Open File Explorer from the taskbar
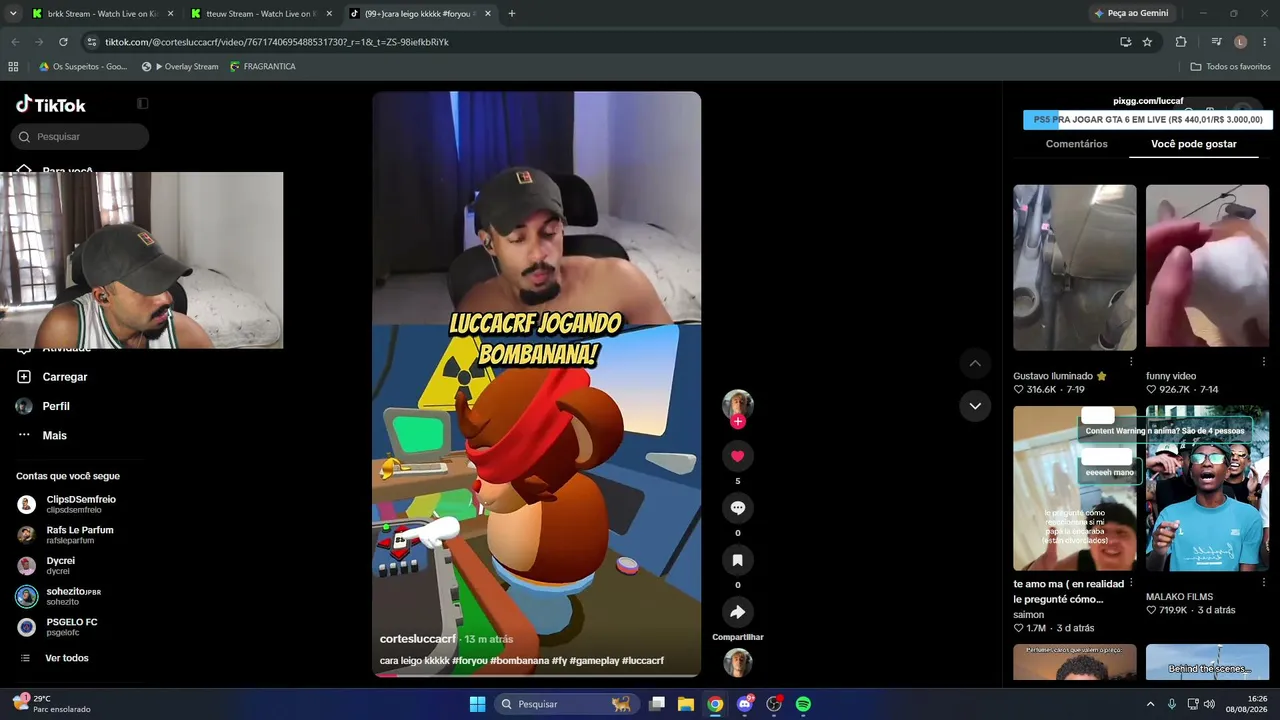The width and height of the screenshot is (1280, 720). (686, 704)
